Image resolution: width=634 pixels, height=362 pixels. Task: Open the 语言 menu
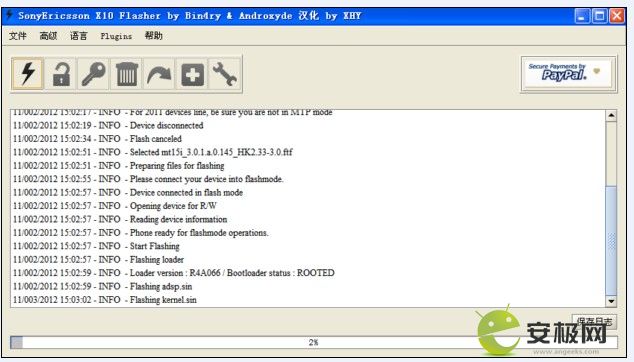pyautogui.click(x=78, y=36)
